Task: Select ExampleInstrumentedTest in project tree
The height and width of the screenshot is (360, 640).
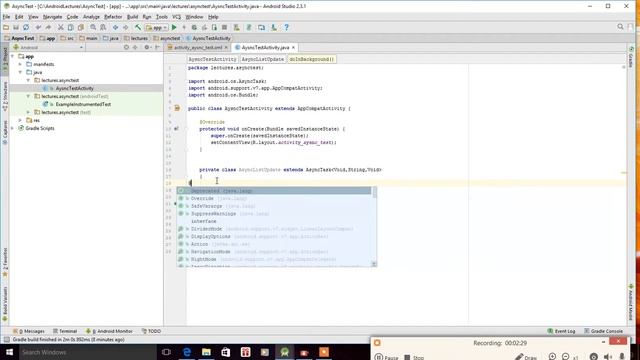Action: pyautogui.click(x=83, y=104)
